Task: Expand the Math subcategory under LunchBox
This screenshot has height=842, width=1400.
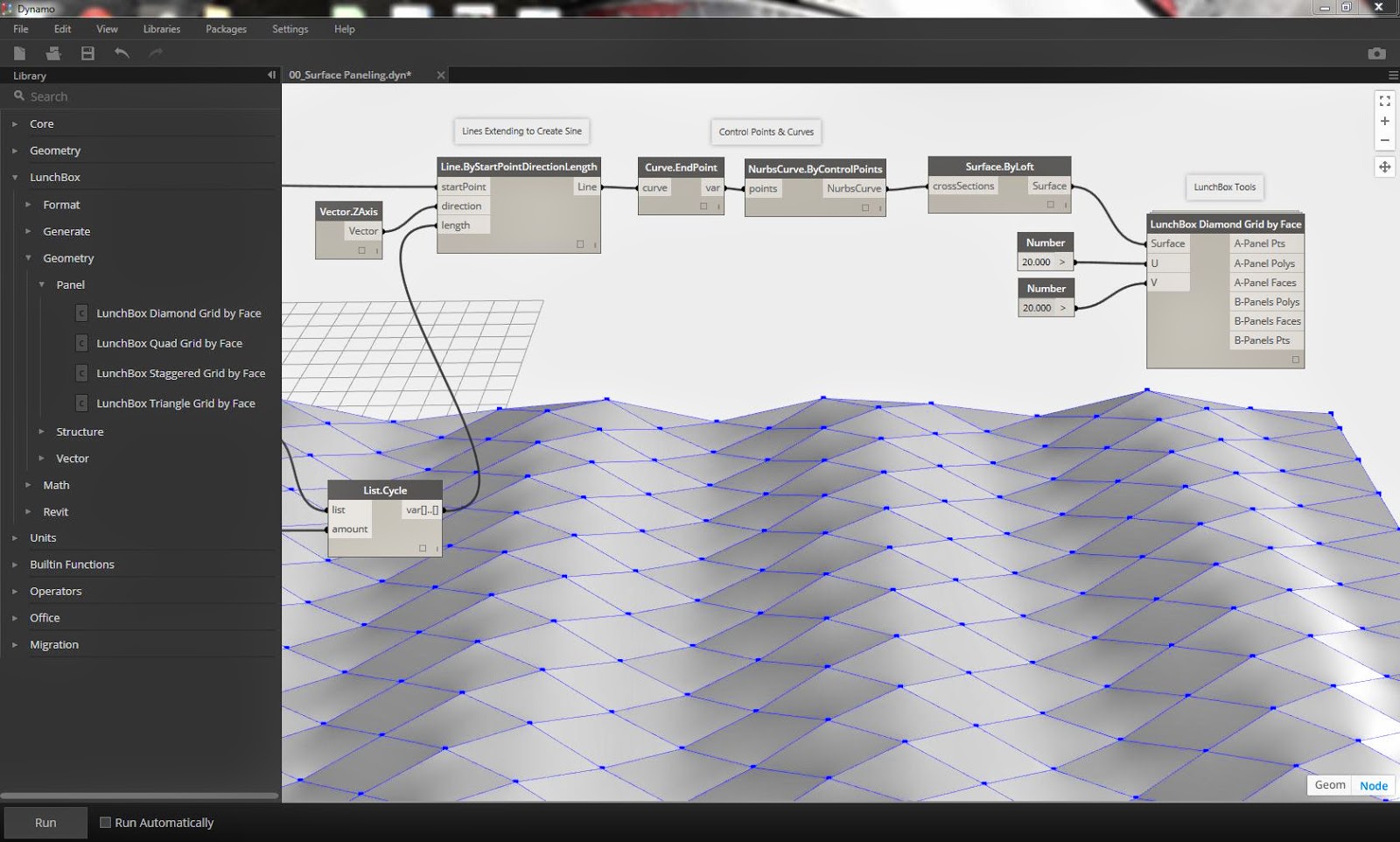Action: pyautogui.click(x=28, y=485)
